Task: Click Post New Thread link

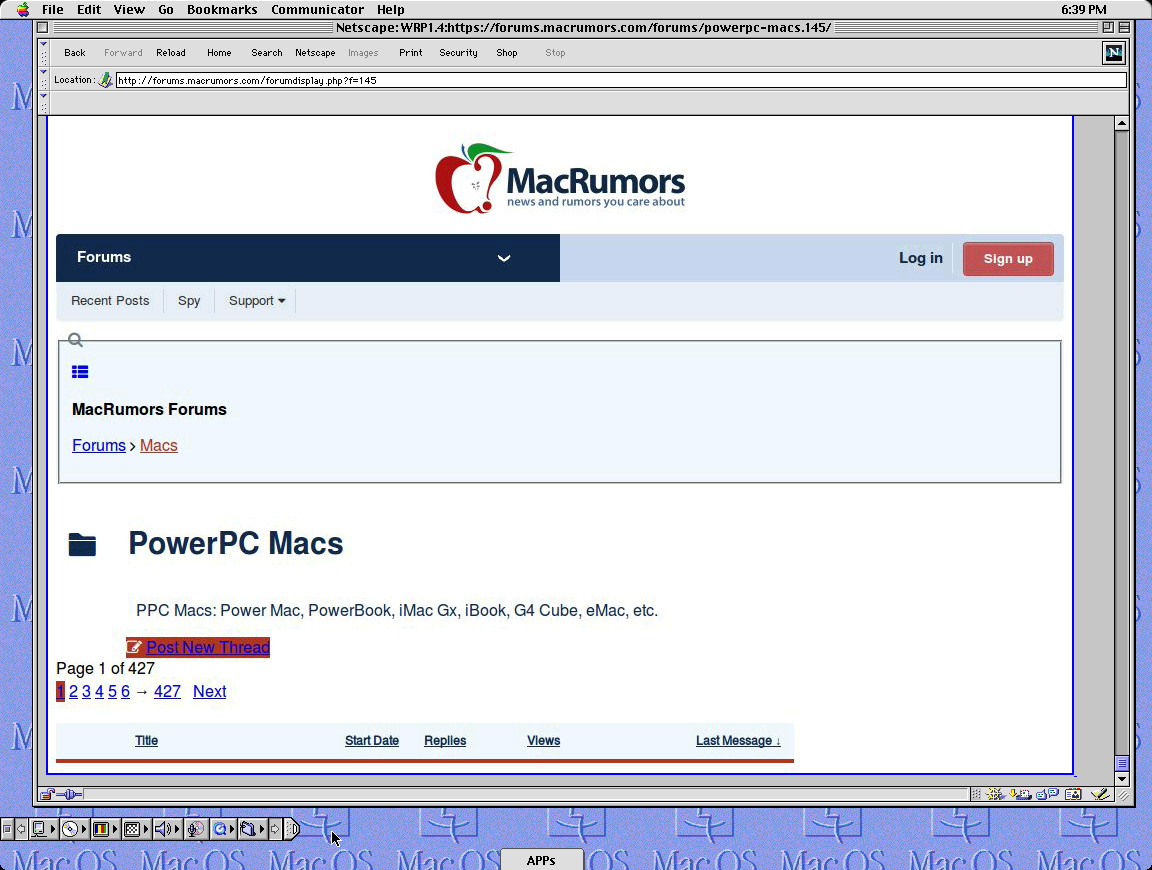Action: [208, 647]
